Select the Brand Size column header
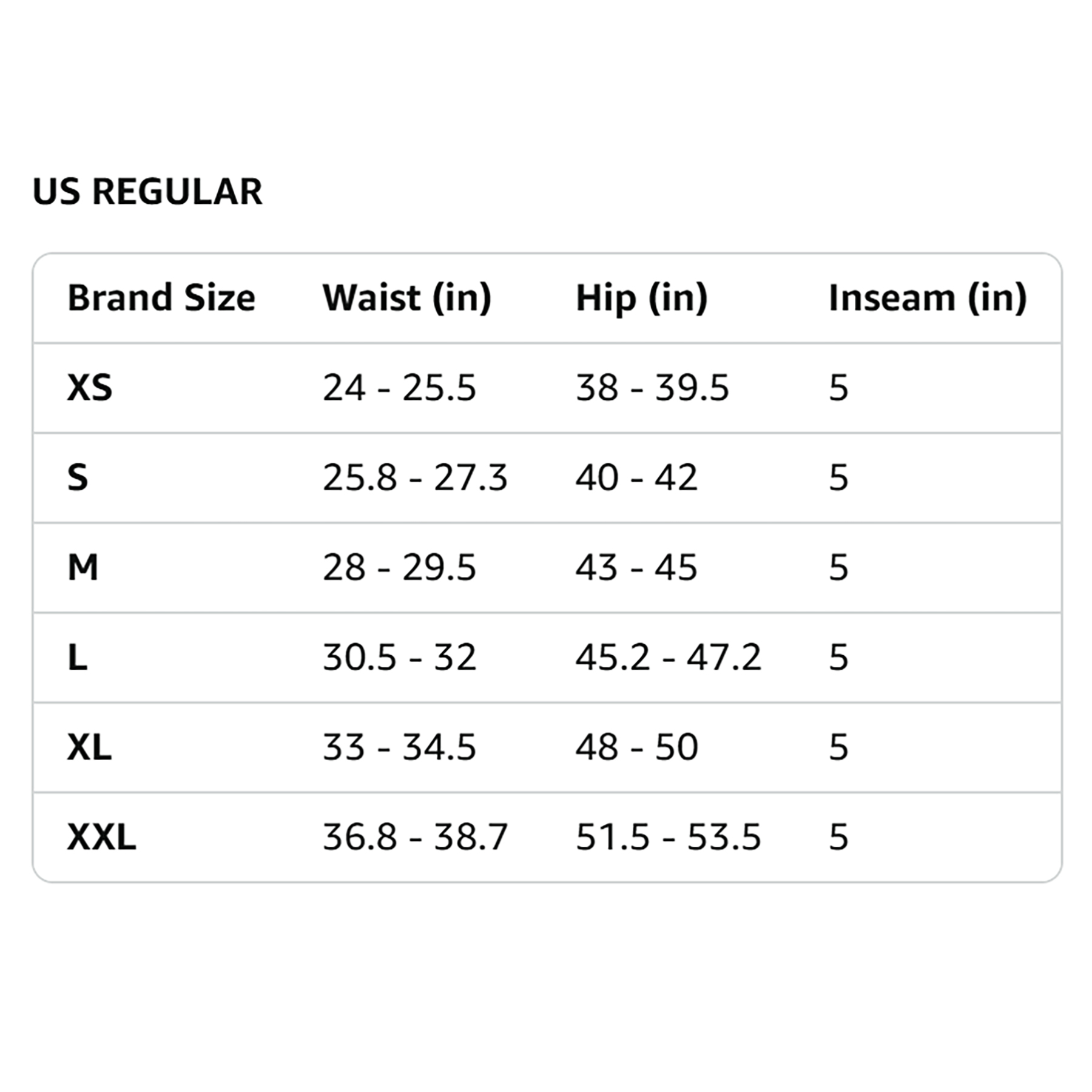 (161, 298)
